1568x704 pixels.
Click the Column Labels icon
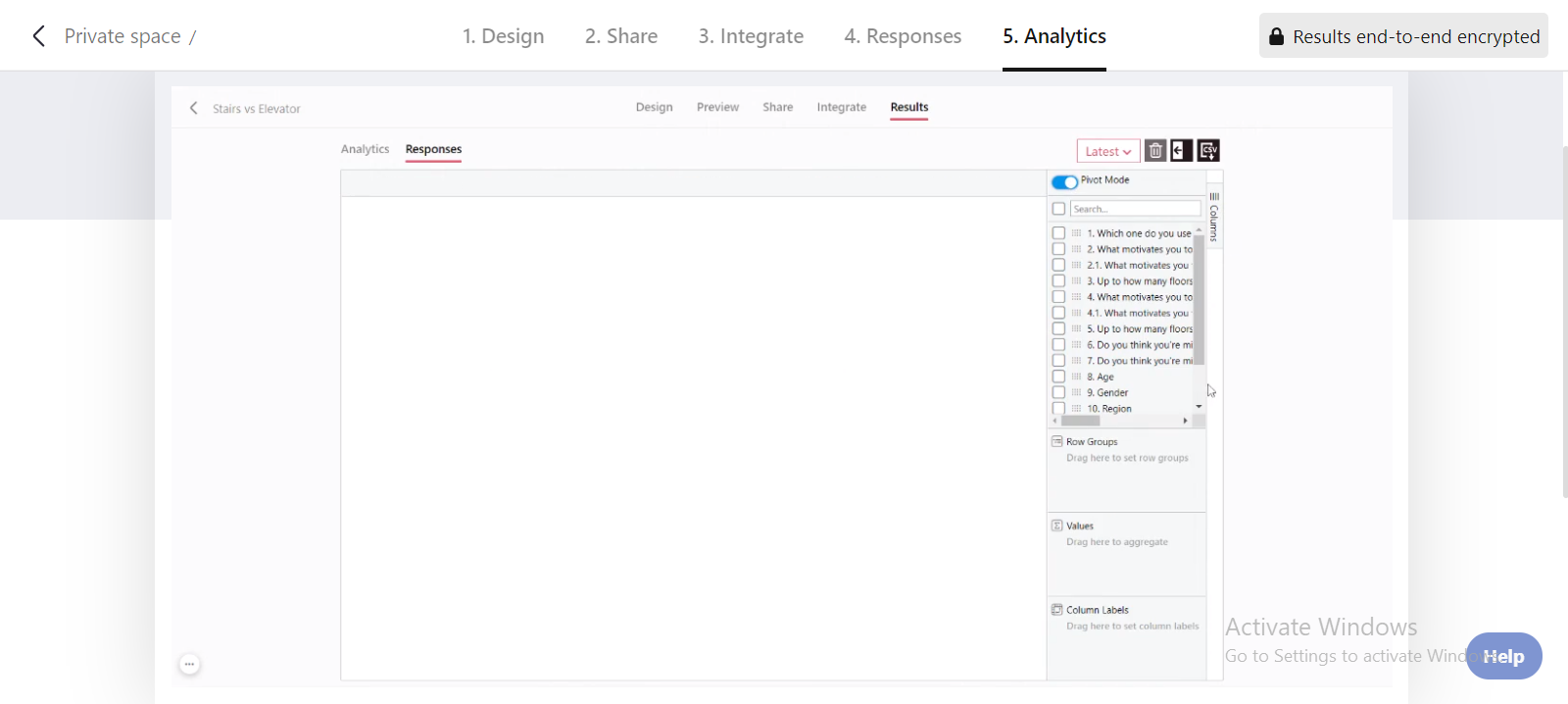pos(1057,610)
